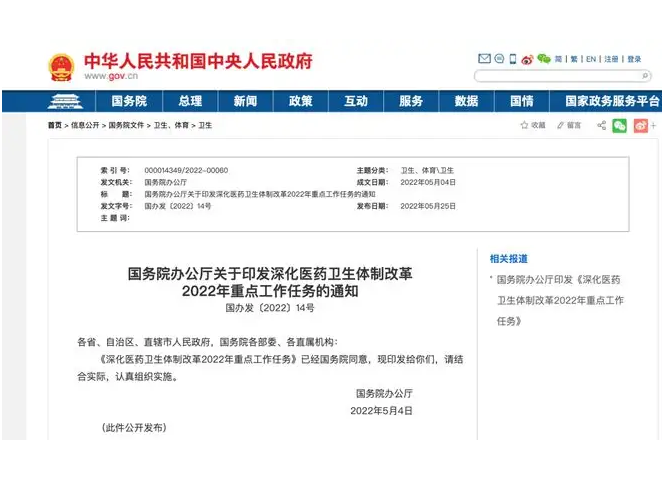Viewport: 670px width, 481px height.
Task: Click the 收藏 star icon
Action: coord(524,125)
